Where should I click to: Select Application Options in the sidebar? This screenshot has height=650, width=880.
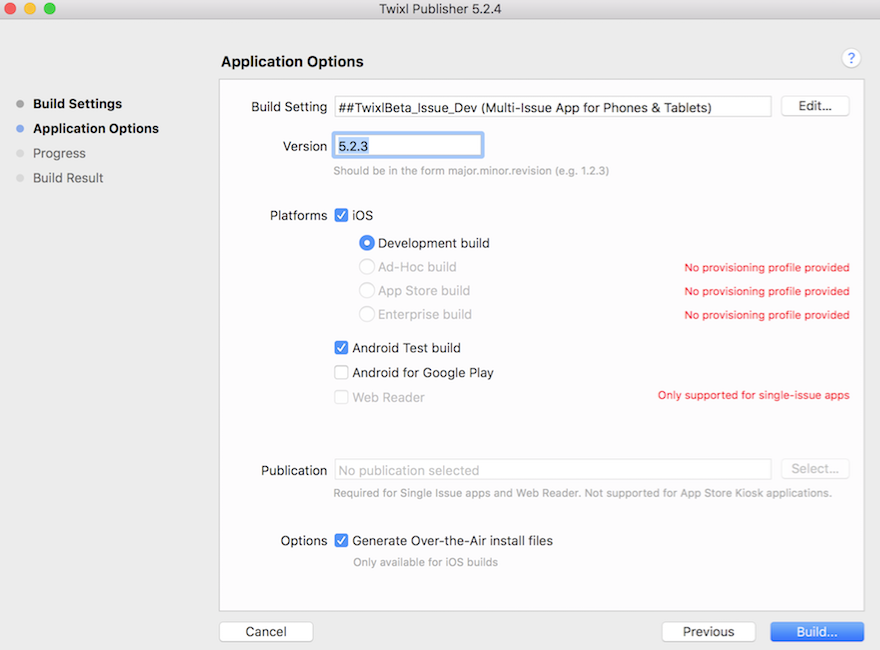point(96,129)
